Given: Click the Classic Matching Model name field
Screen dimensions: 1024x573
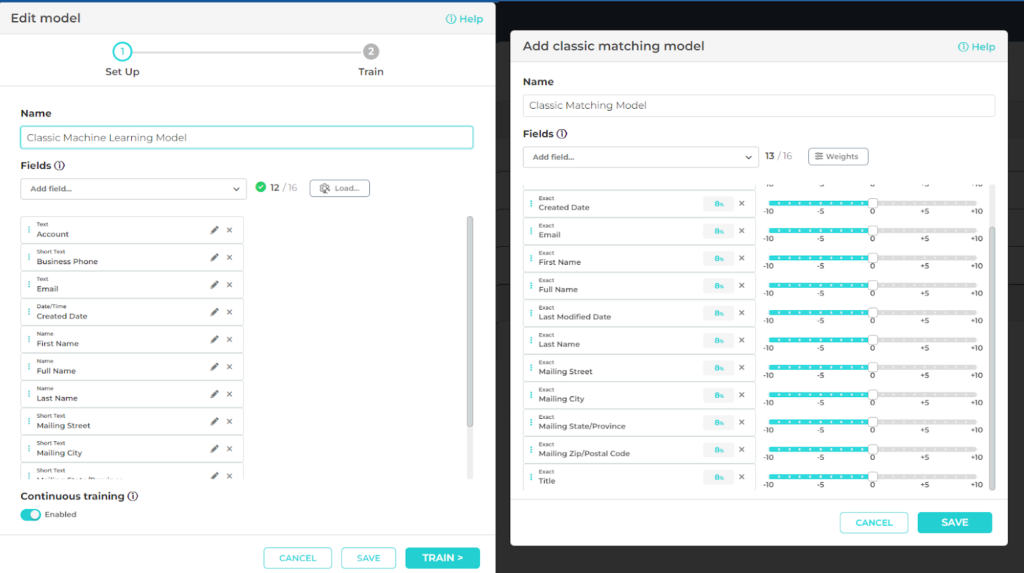Looking at the screenshot, I should click(x=758, y=105).
